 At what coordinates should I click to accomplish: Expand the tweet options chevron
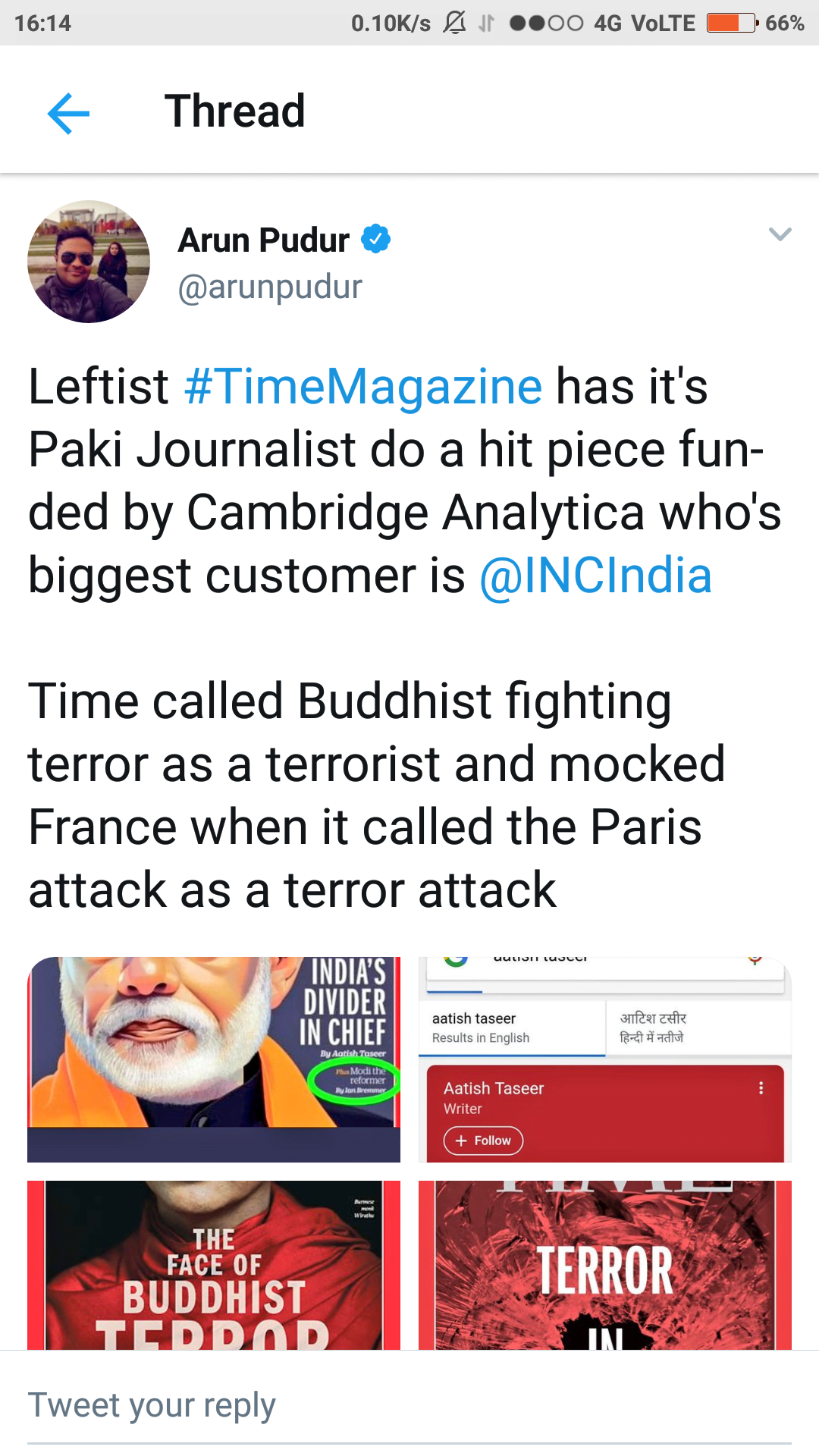tap(780, 234)
